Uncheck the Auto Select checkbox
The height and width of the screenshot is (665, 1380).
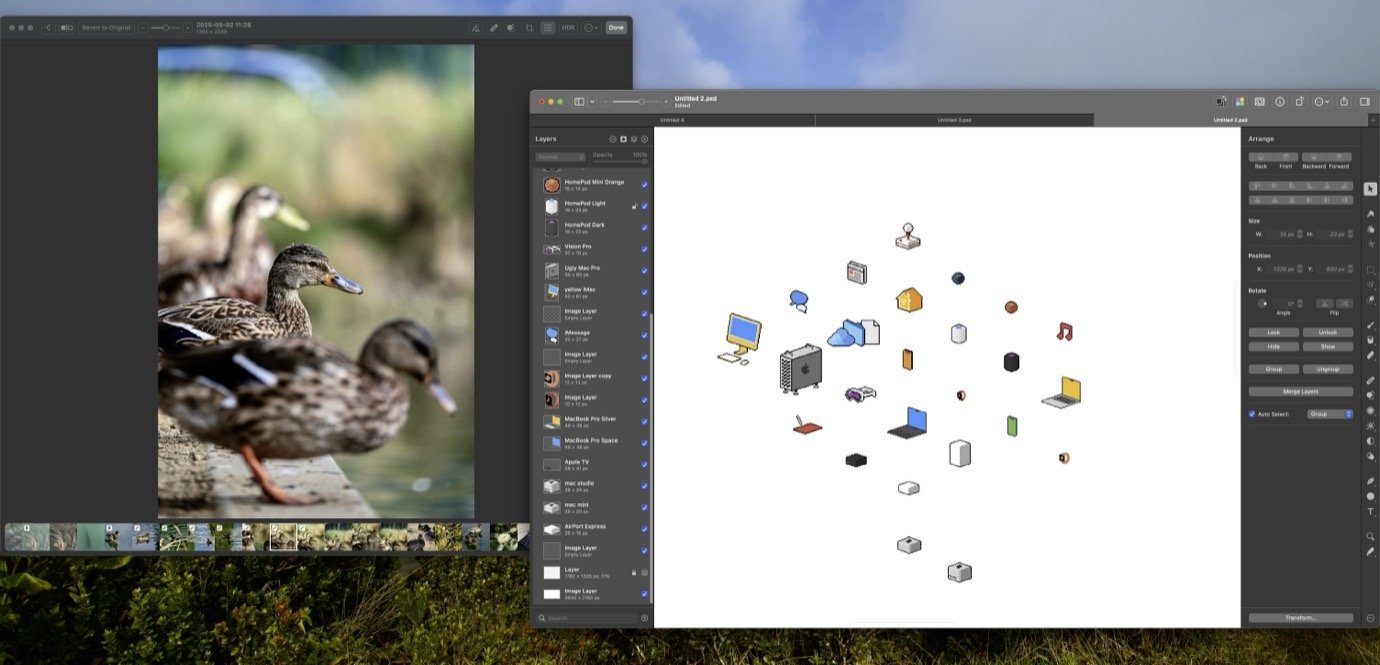click(1252, 414)
